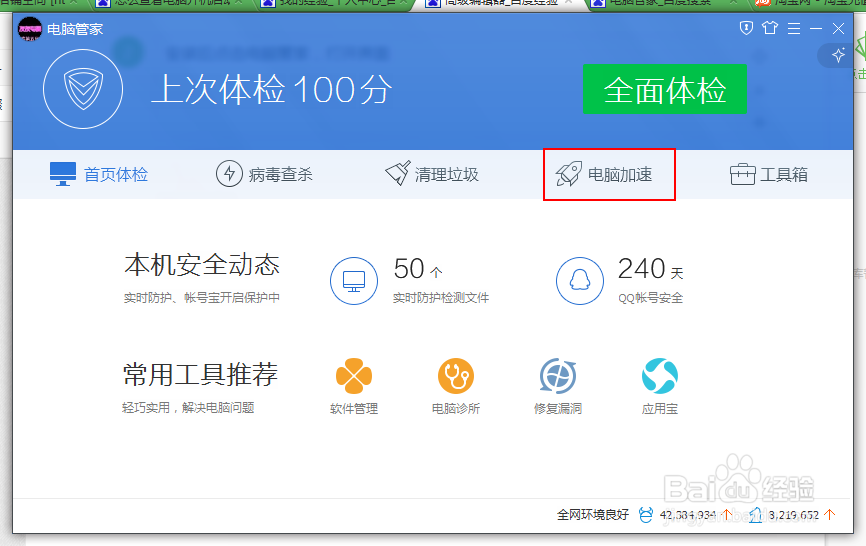Click the 全面体检 green button
Screen dimensions: 866x546
pyautogui.click(x=664, y=89)
